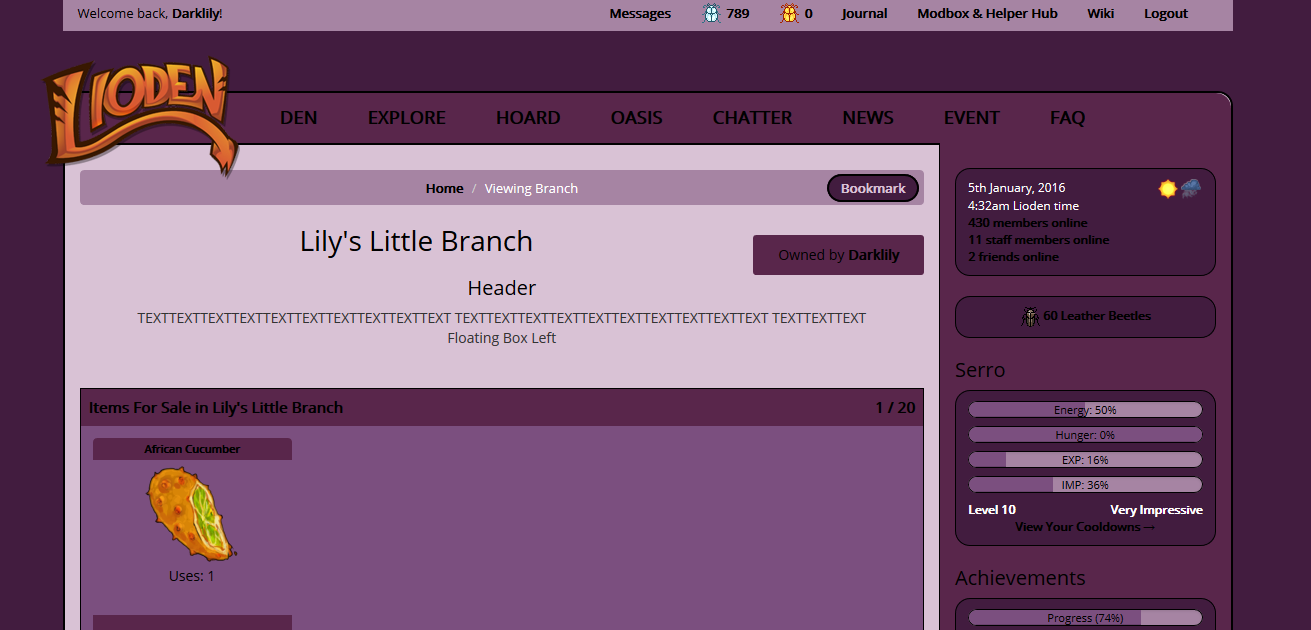Select the African Cucumber item image

pyautogui.click(x=192, y=512)
